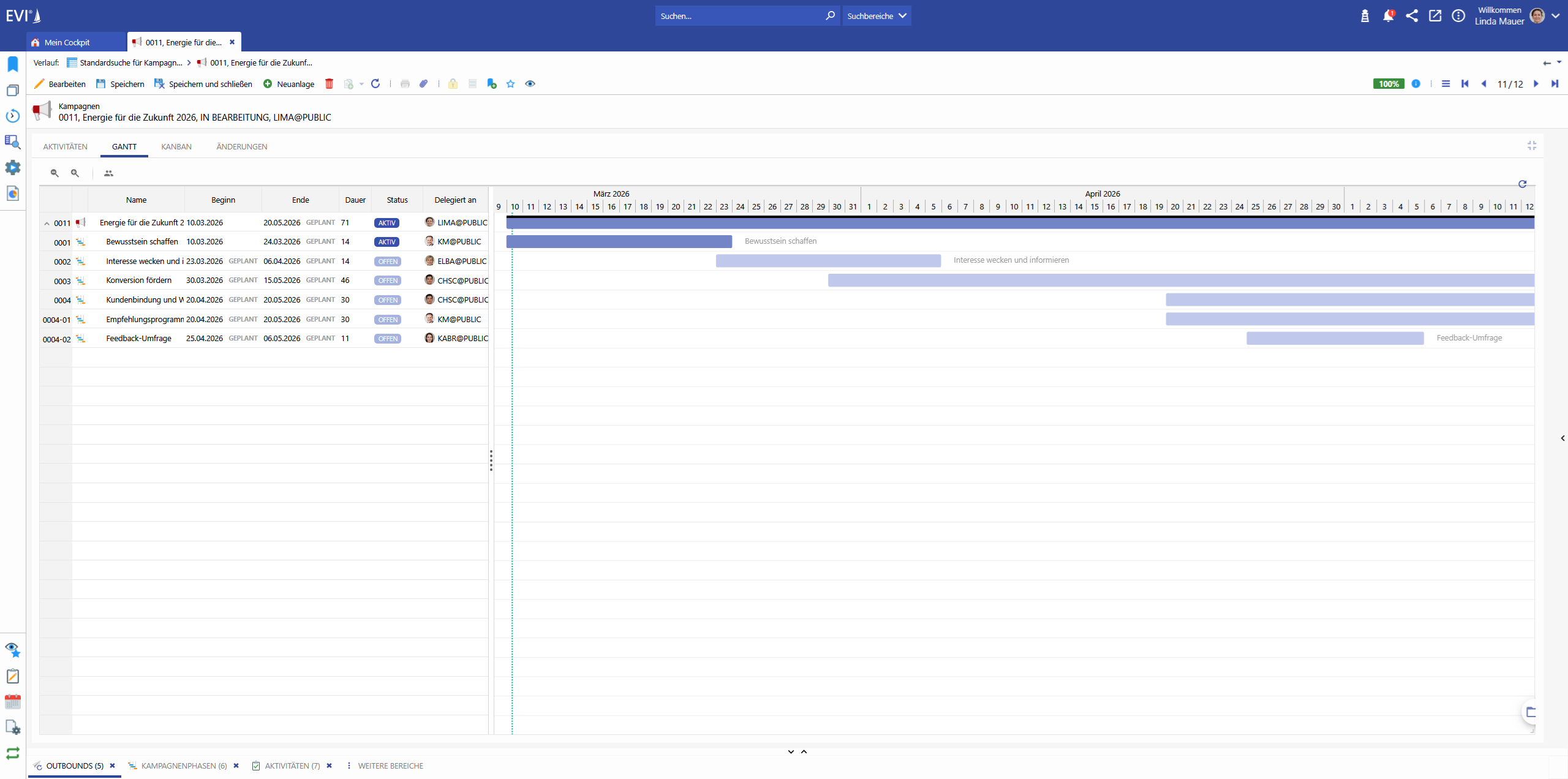Click the star favorite icon in toolbar
Screen dimensions: 1568x779
point(510,84)
